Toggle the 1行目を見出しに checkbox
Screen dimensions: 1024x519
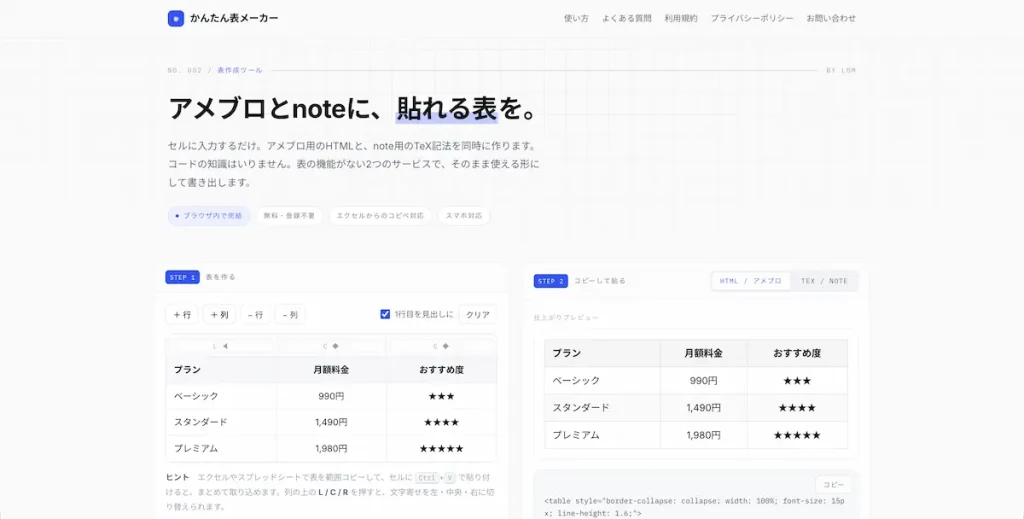pos(385,314)
